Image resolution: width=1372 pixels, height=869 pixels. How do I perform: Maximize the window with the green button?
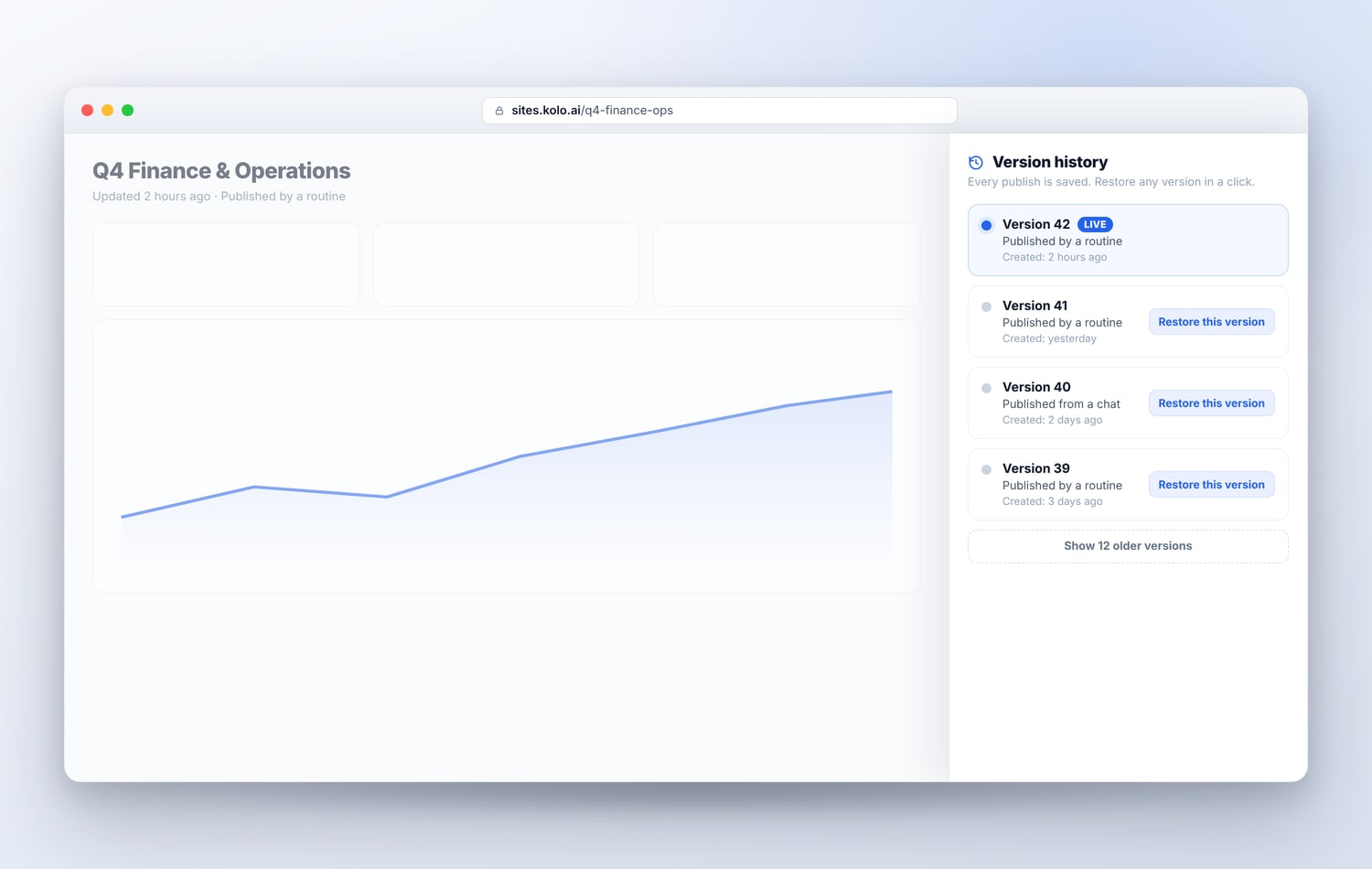coord(128,111)
